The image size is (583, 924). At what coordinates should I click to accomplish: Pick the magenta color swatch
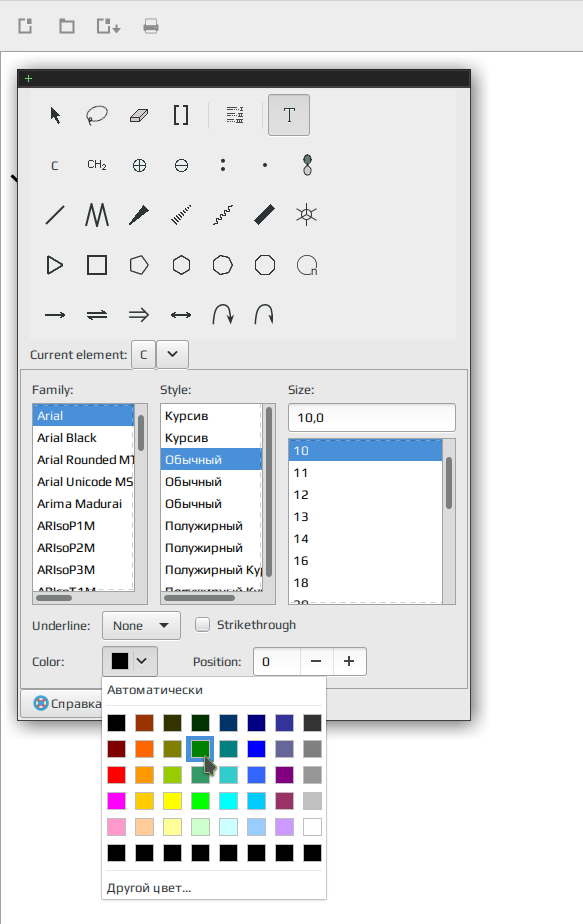tap(116, 801)
